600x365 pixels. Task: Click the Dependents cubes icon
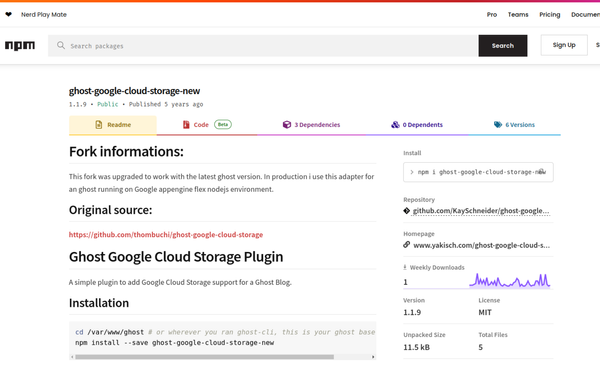(395, 125)
